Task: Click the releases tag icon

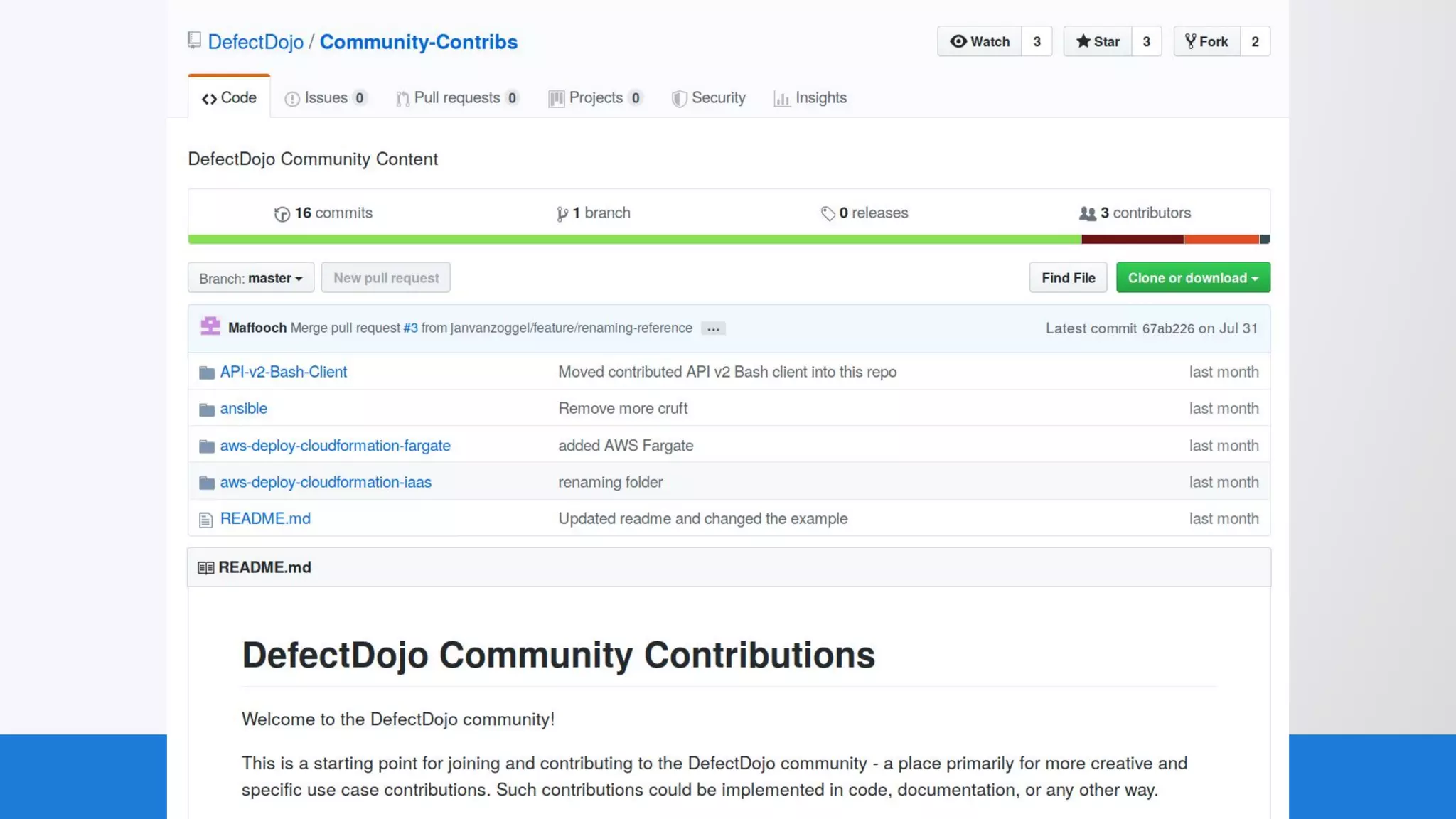Action: pyautogui.click(x=828, y=213)
